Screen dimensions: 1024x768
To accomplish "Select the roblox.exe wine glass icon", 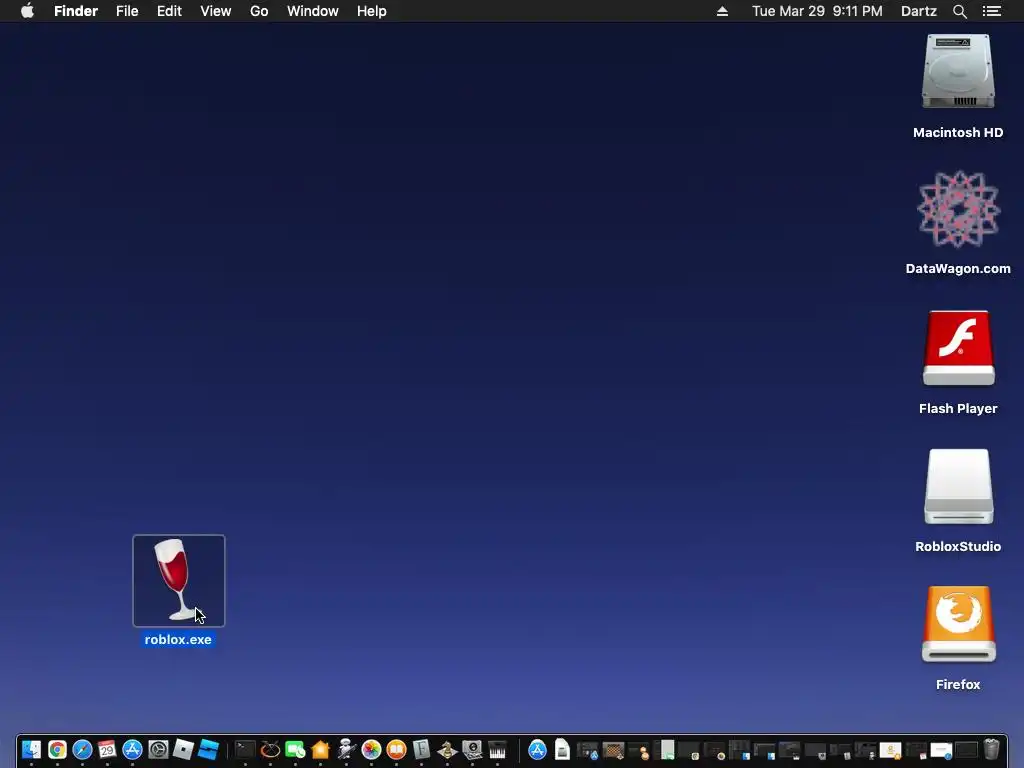I will point(178,581).
